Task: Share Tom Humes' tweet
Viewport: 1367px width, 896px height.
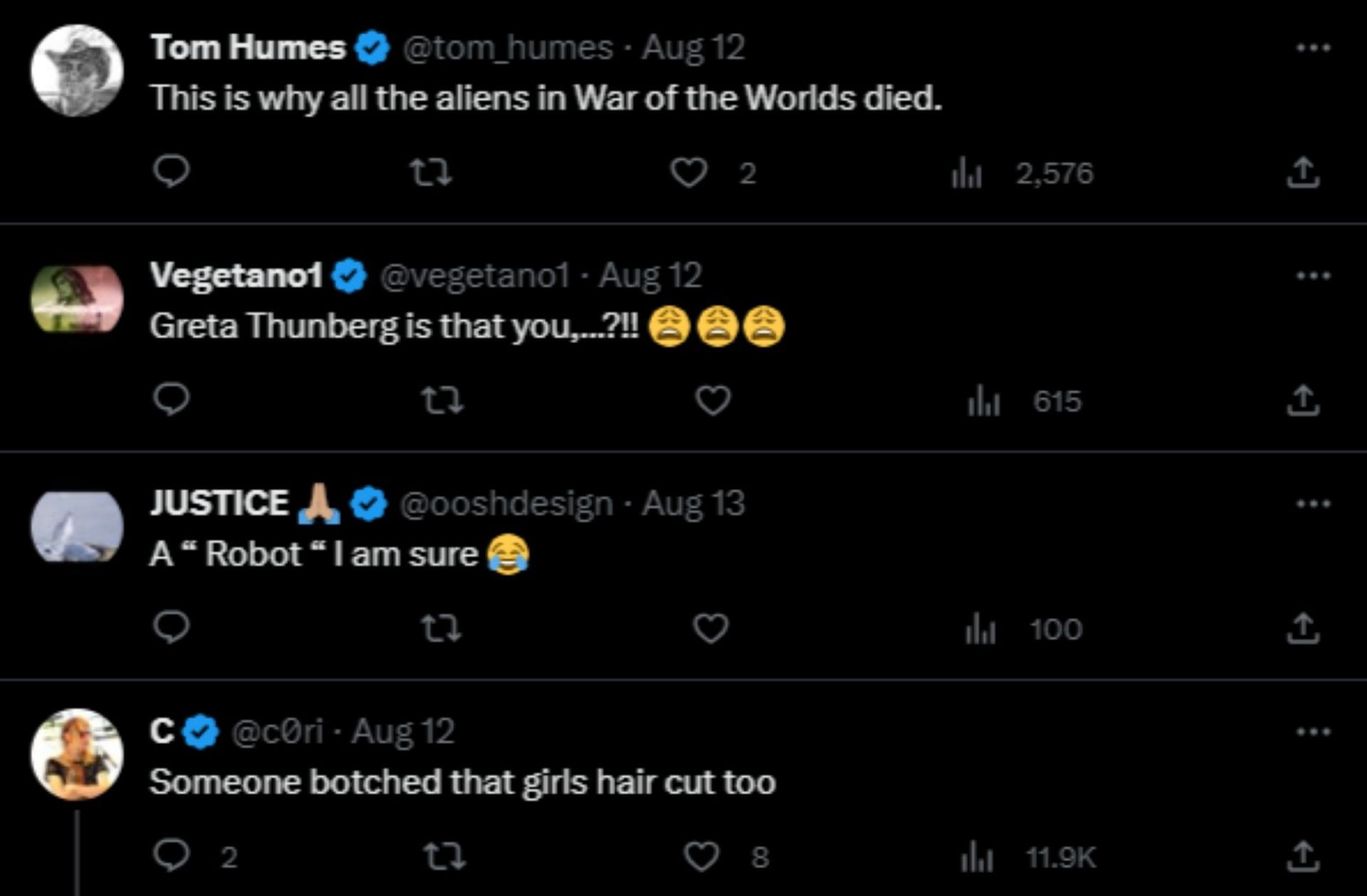Action: pos(1302,173)
